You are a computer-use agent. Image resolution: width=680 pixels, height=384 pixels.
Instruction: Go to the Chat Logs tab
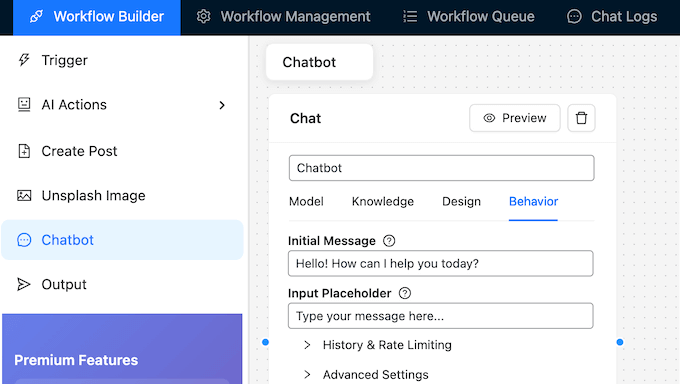[x=612, y=16]
